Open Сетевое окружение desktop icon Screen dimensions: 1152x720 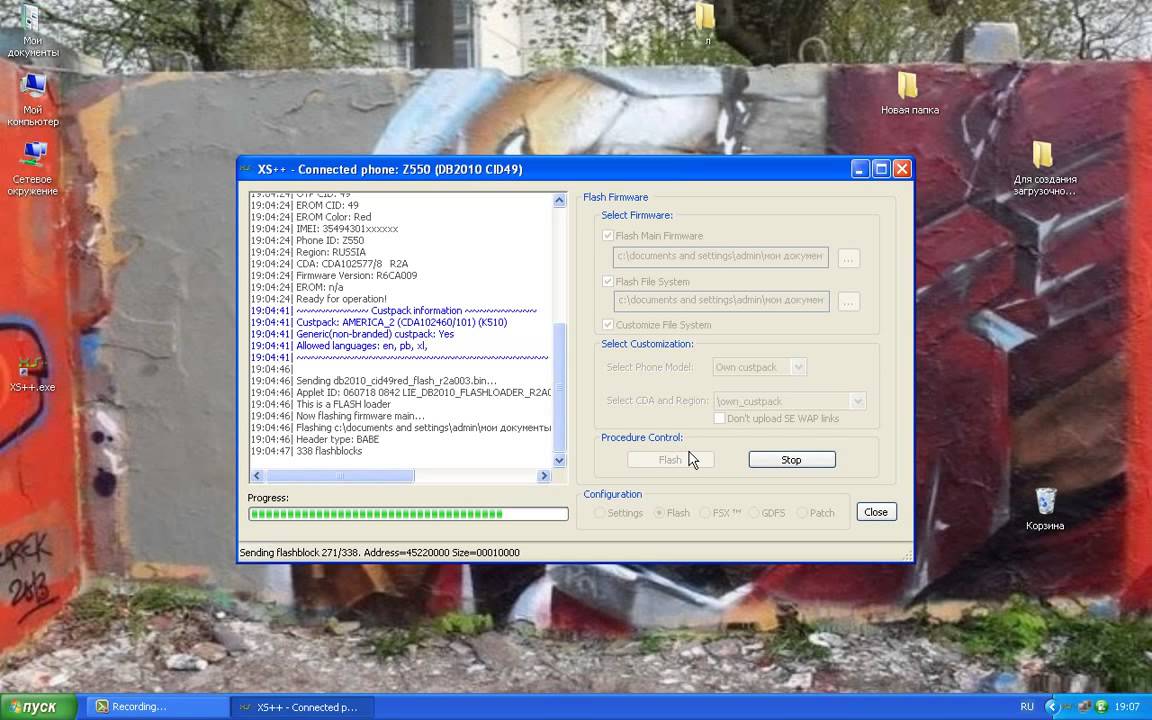(33, 169)
